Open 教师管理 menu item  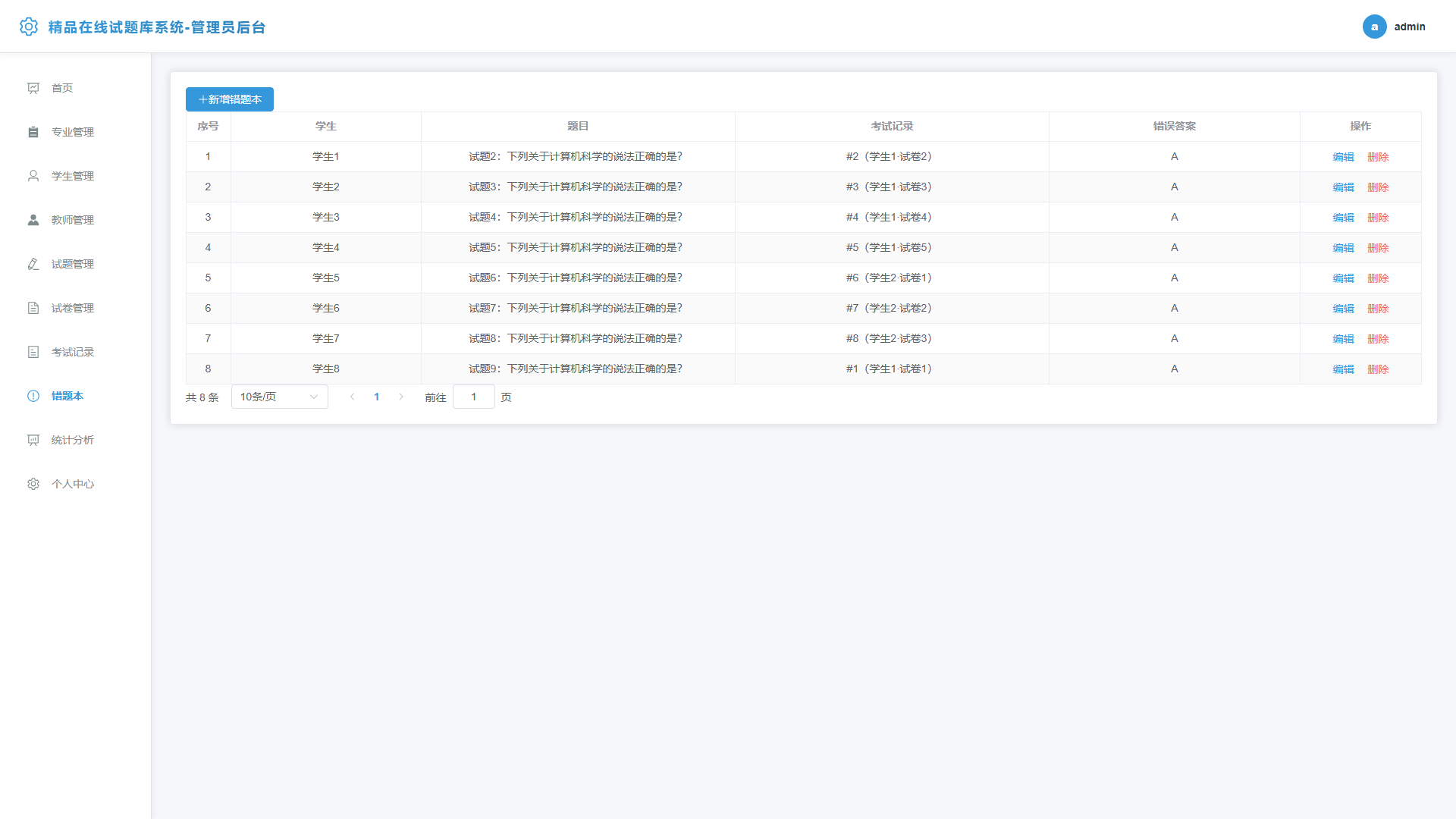click(x=76, y=220)
